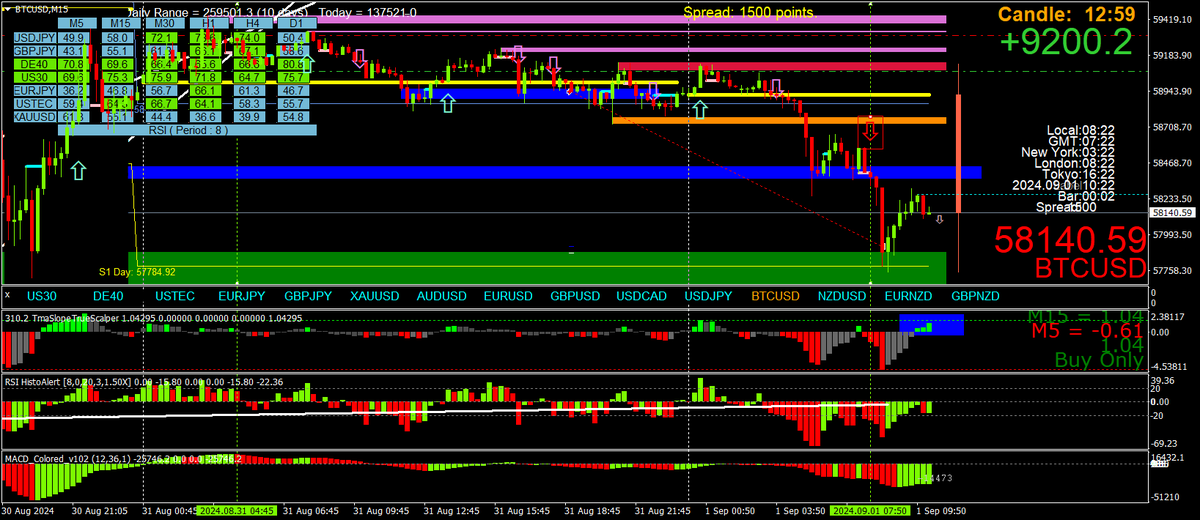Viewport: 1200px width, 520px height.
Task: Open USDCAD from the symbol switcher
Action: point(642,296)
